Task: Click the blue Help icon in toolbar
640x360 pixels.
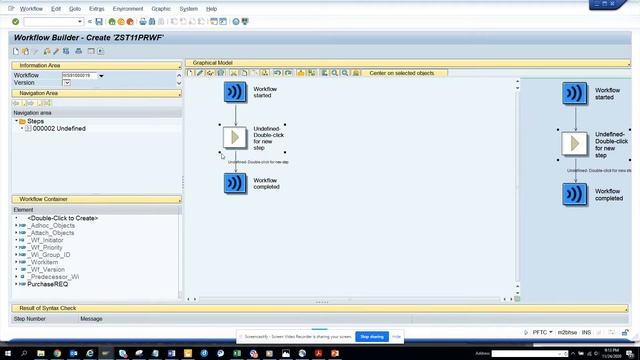Action: click(x=236, y=22)
